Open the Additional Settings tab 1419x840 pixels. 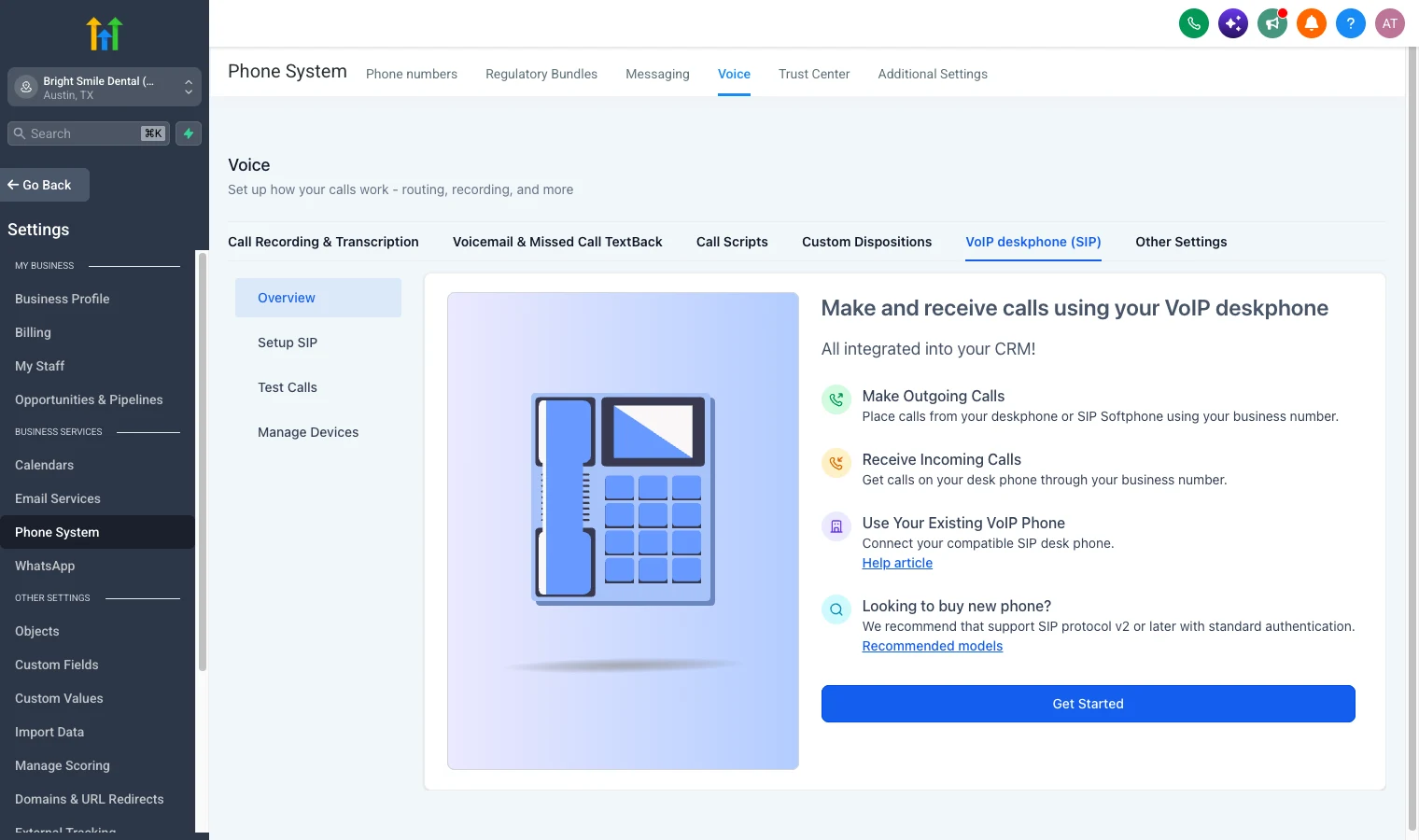tap(933, 74)
